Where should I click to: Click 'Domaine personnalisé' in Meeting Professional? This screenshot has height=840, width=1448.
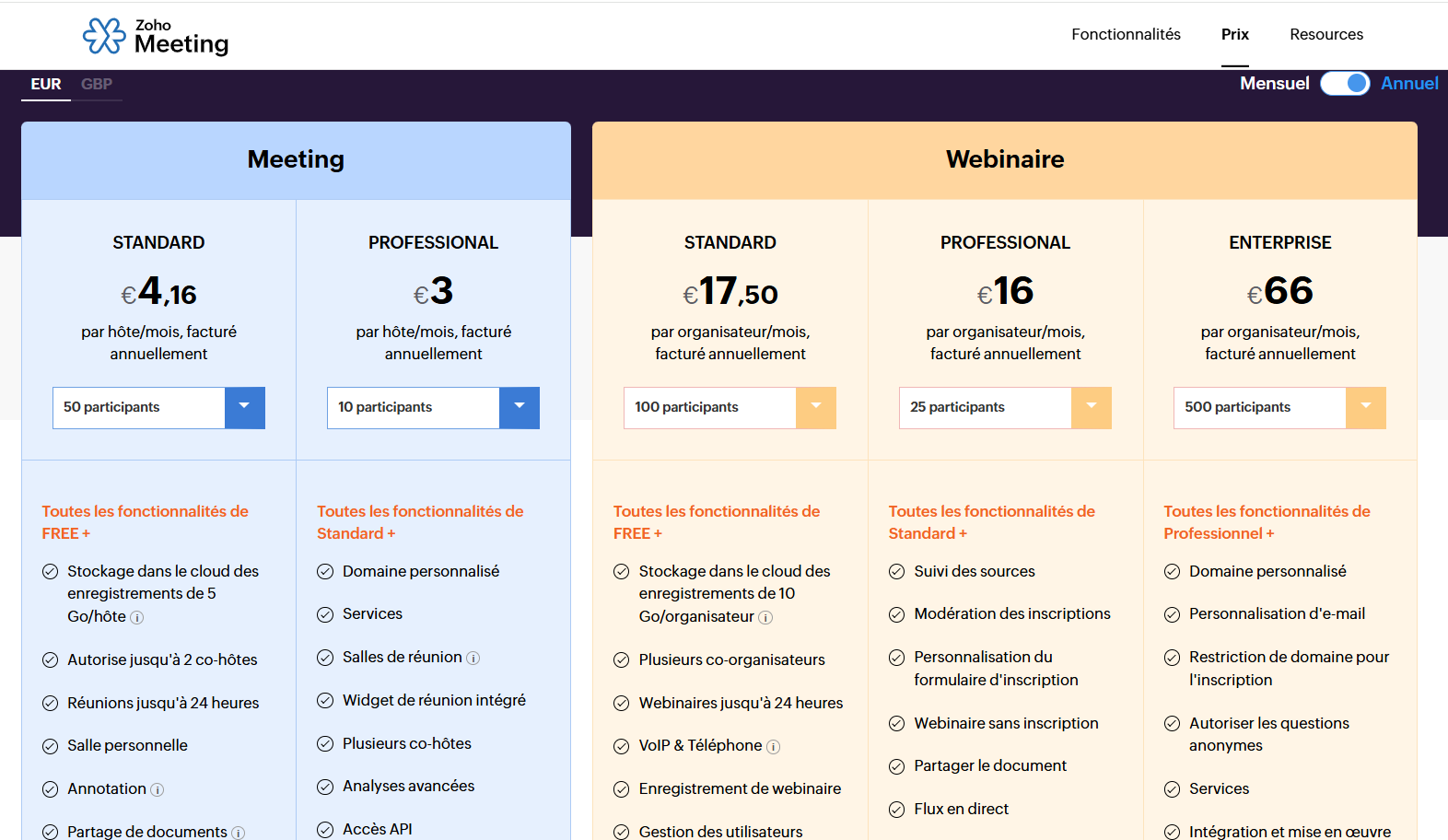point(421,572)
